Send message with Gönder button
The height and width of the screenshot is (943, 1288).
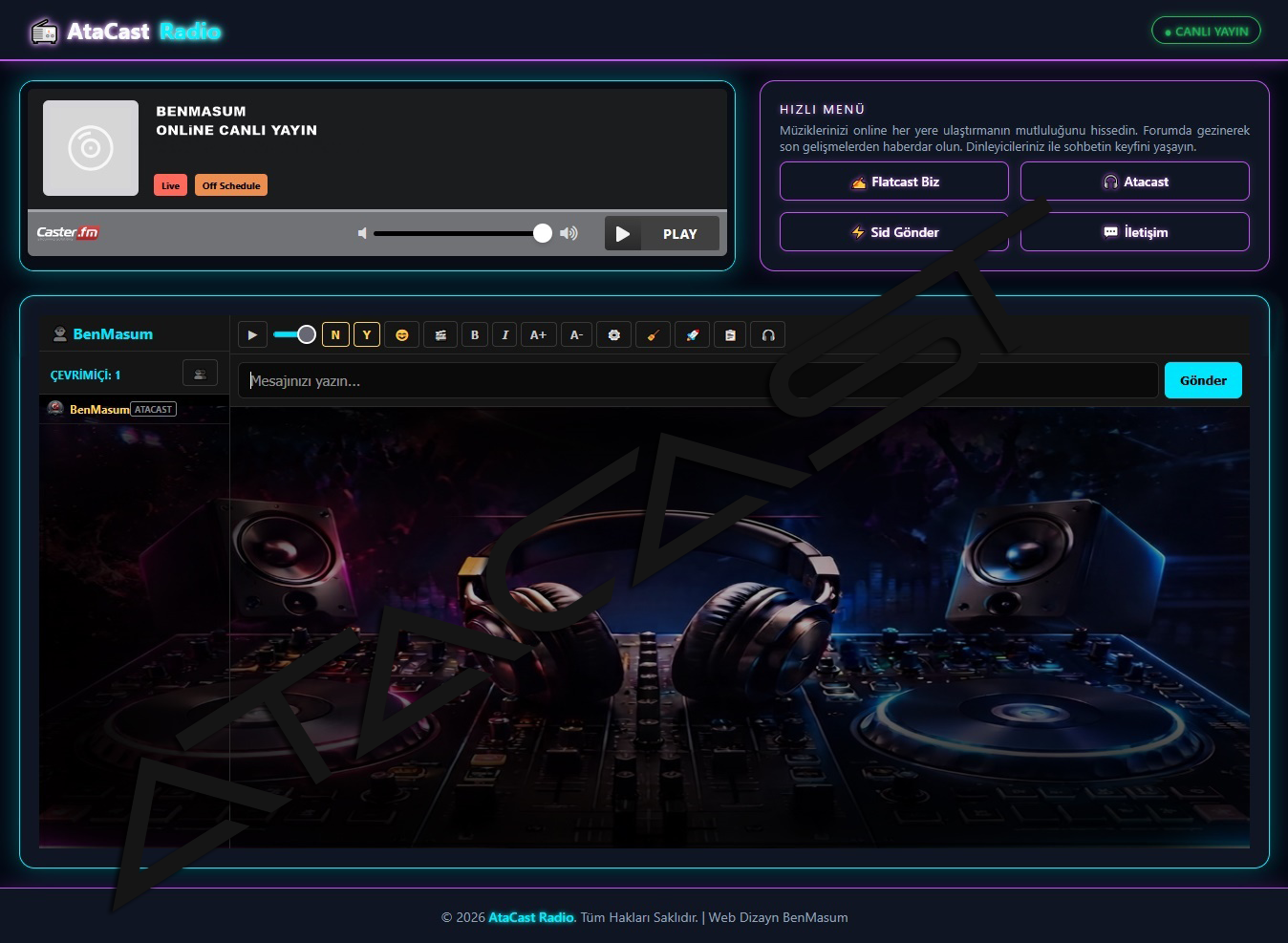click(x=1203, y=380)
